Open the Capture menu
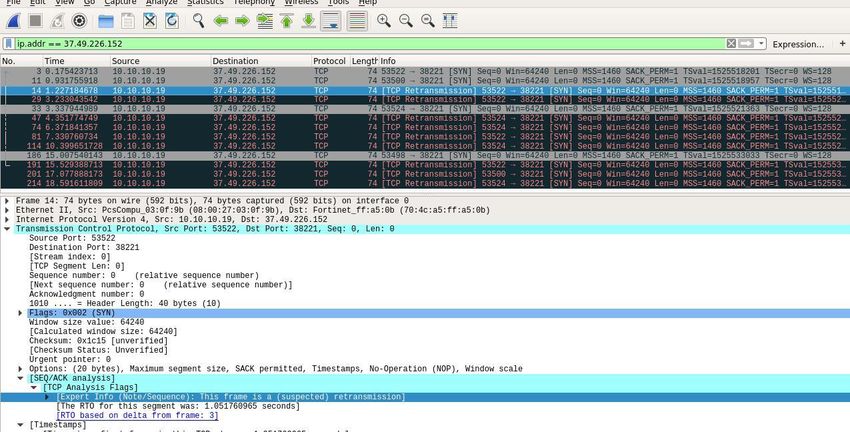Viewport: 850px width, 432px height. (120, 3)
